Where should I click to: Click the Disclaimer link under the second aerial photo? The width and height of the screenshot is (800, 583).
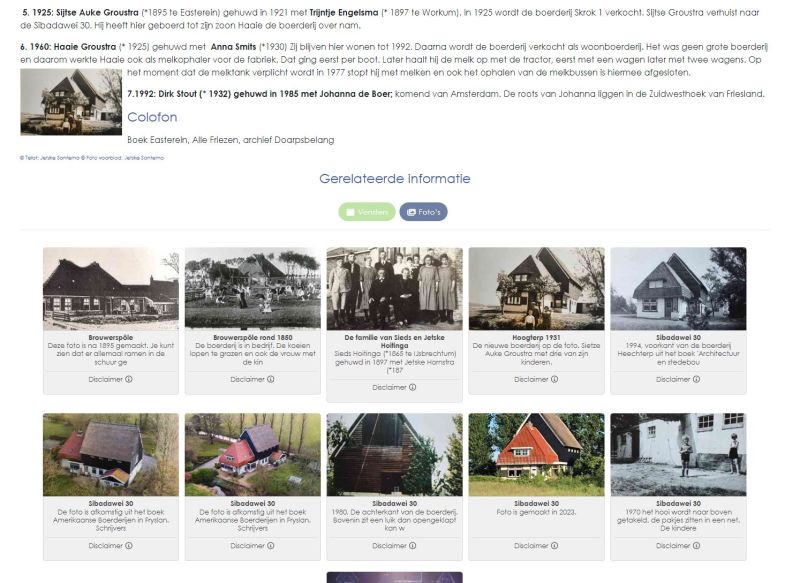pyautogui.click(x=252, y=546)
